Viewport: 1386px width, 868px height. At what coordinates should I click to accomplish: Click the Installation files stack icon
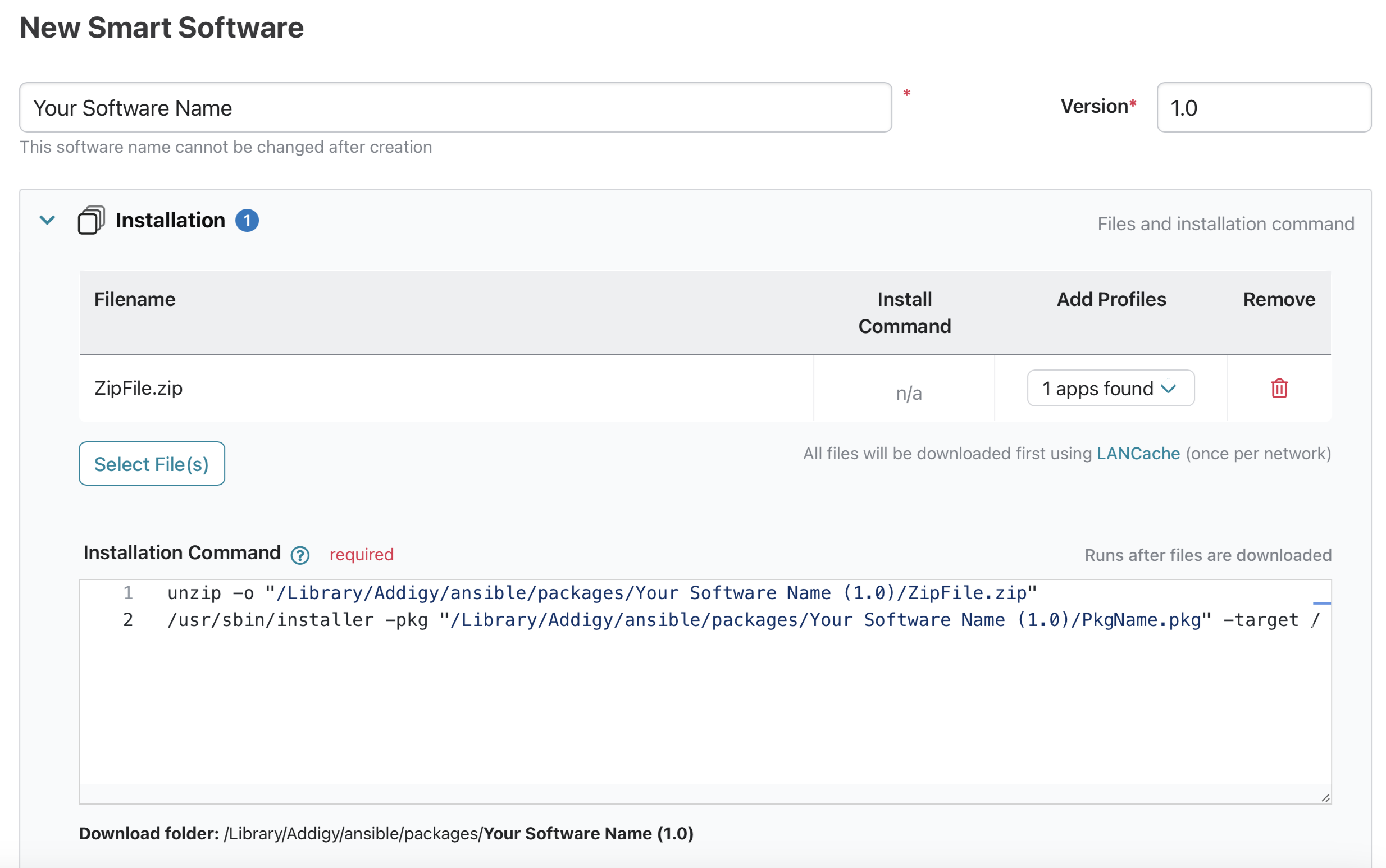coord(91,221)
